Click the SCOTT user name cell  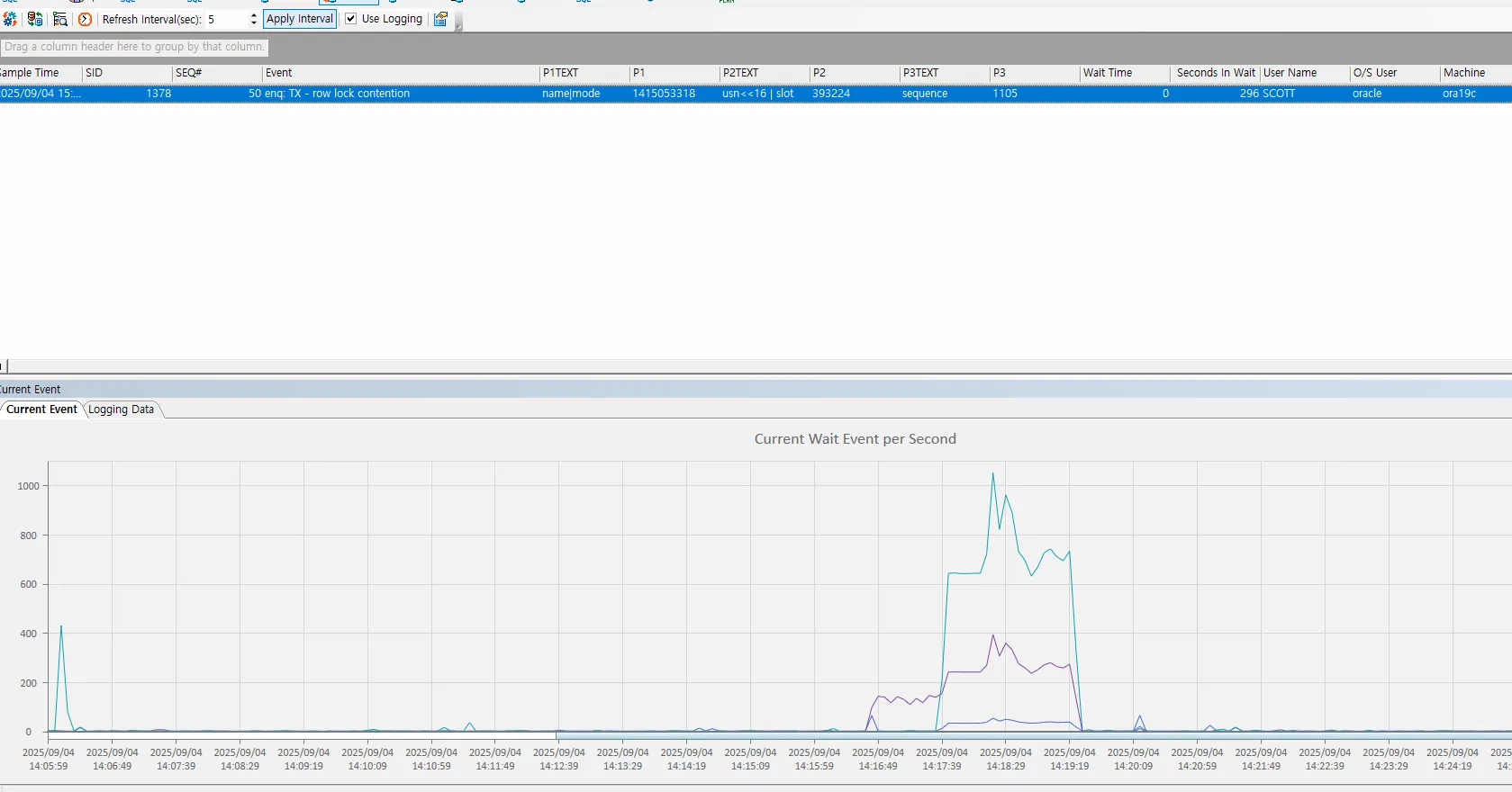1279,94
